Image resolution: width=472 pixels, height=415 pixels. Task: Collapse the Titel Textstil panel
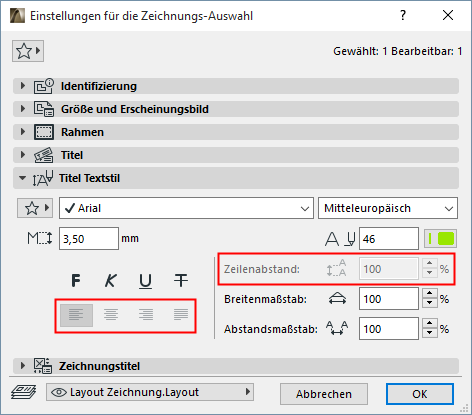click(22, 178)
